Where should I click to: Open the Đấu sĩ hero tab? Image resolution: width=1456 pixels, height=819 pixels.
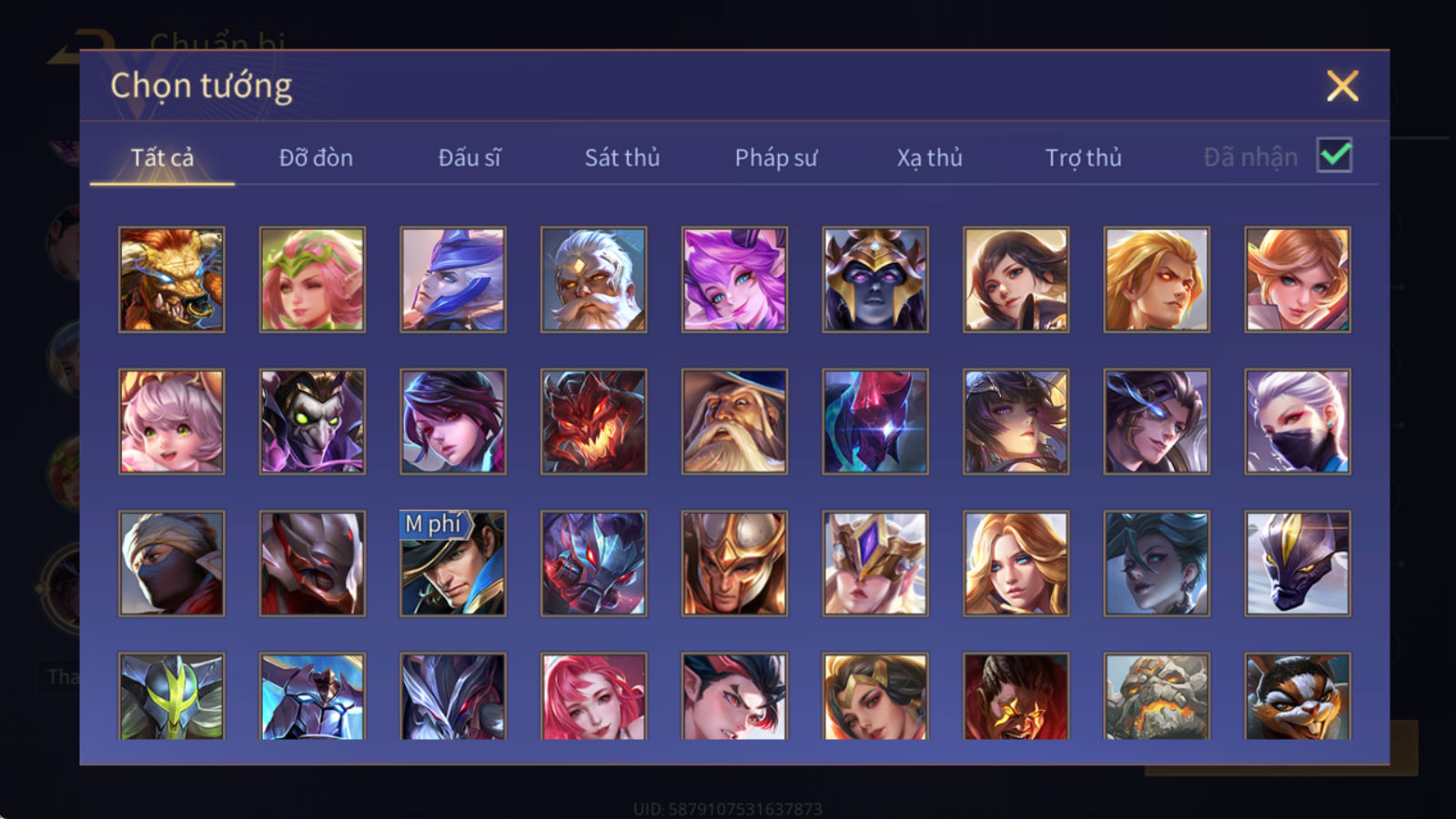pos(470,157)
